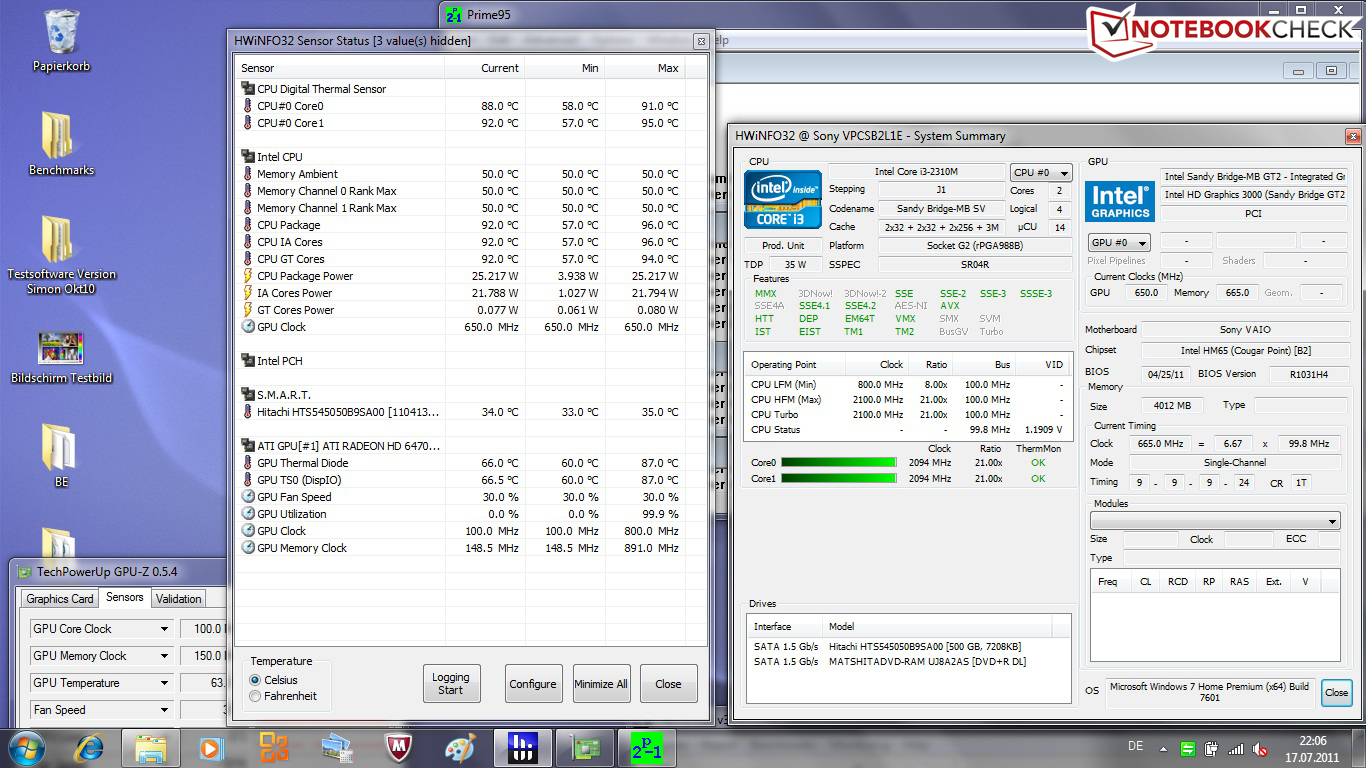1366x768 pixels.
Task: Open the Testsoftware Version Simon Okt10 folder
Action: point(62,254)
